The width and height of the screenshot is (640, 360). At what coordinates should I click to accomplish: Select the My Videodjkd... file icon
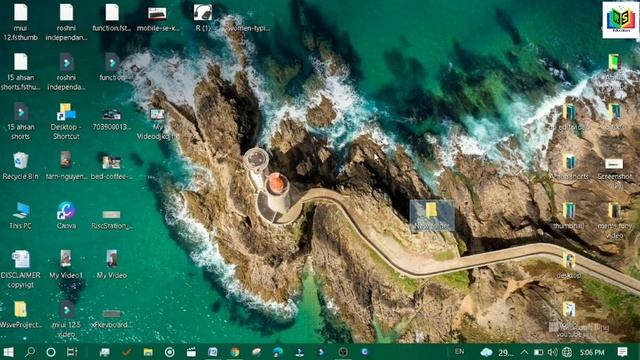157,115
